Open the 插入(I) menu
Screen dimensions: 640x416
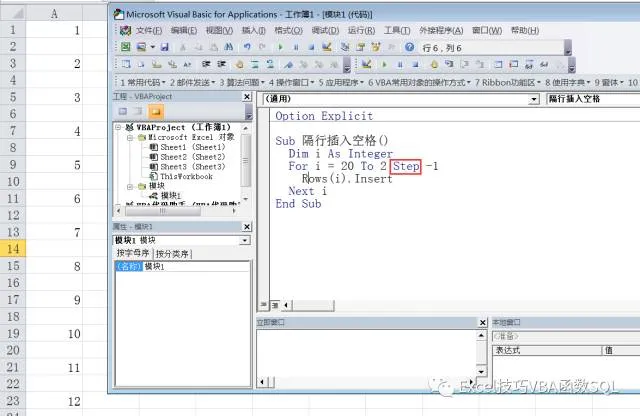[253, 31]
